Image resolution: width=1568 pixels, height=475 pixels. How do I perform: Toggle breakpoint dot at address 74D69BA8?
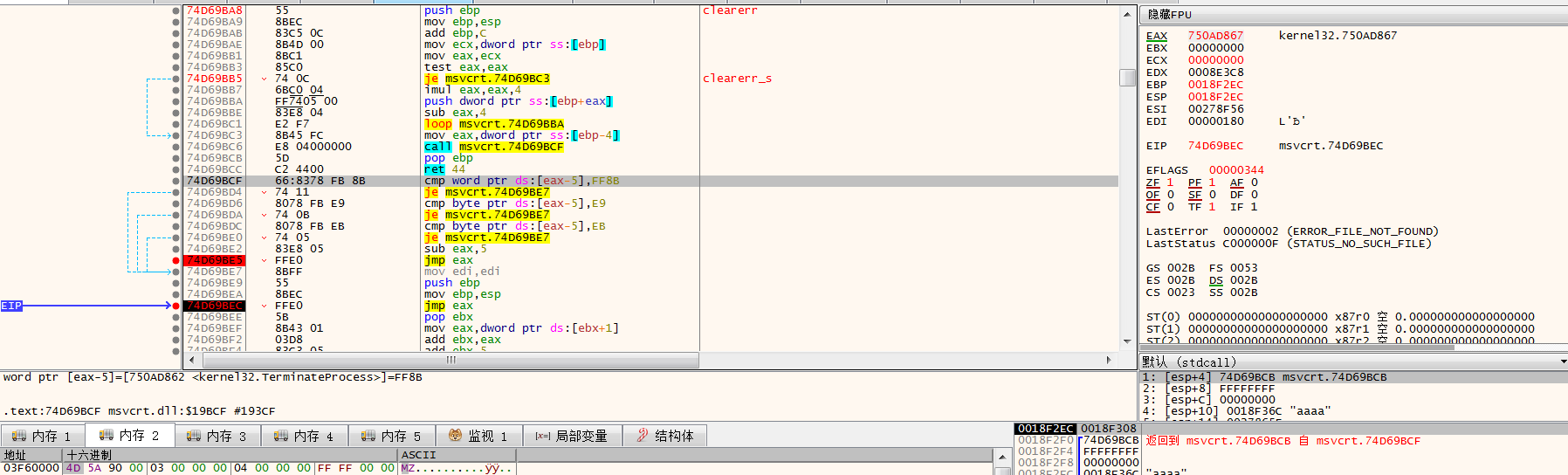point(176,10)
